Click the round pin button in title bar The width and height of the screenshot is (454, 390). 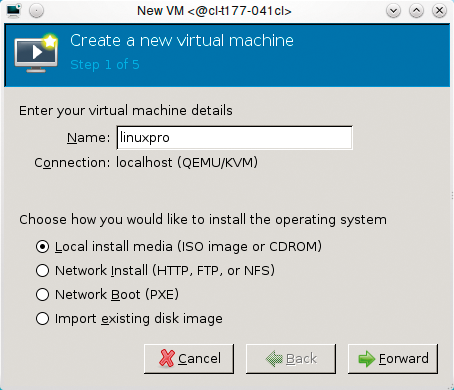click(36, 11)
